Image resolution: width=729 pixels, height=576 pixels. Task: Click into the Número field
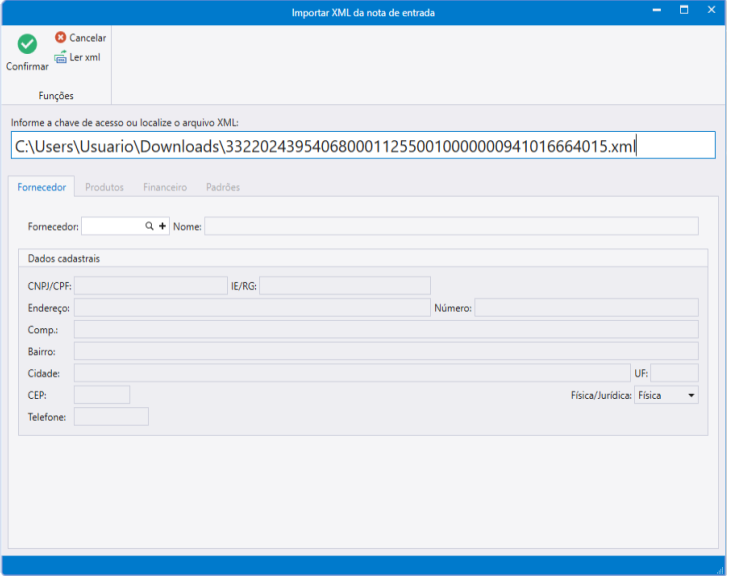(x=587, y=308)
